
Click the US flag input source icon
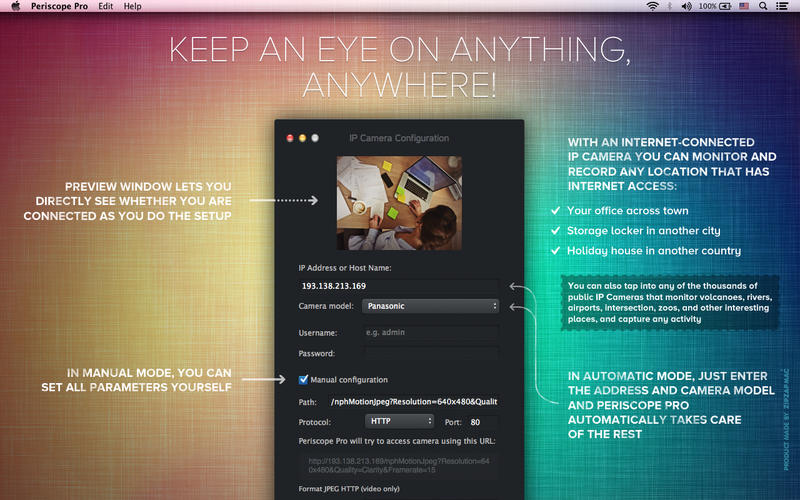(x=744, y=6)
